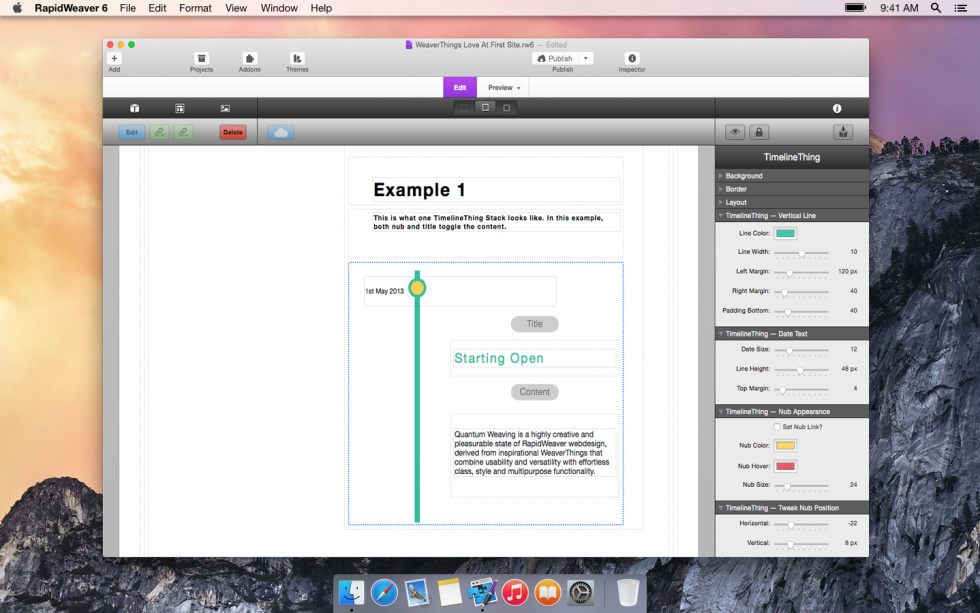
Task: Click the blue cloud icon button
Action: tap(281, 132)
